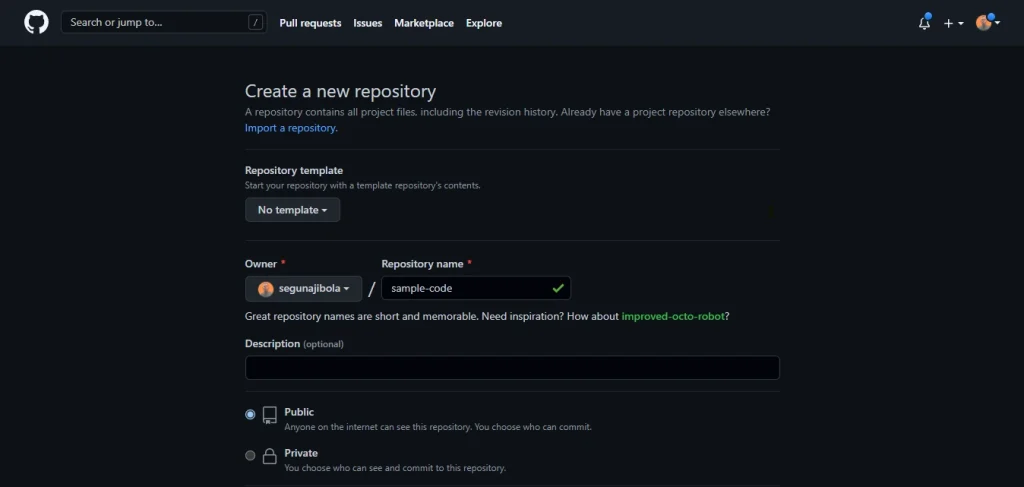
Task: Click text 'Anyone on the internet can see this repository'
Action: [x=377, y=427]
